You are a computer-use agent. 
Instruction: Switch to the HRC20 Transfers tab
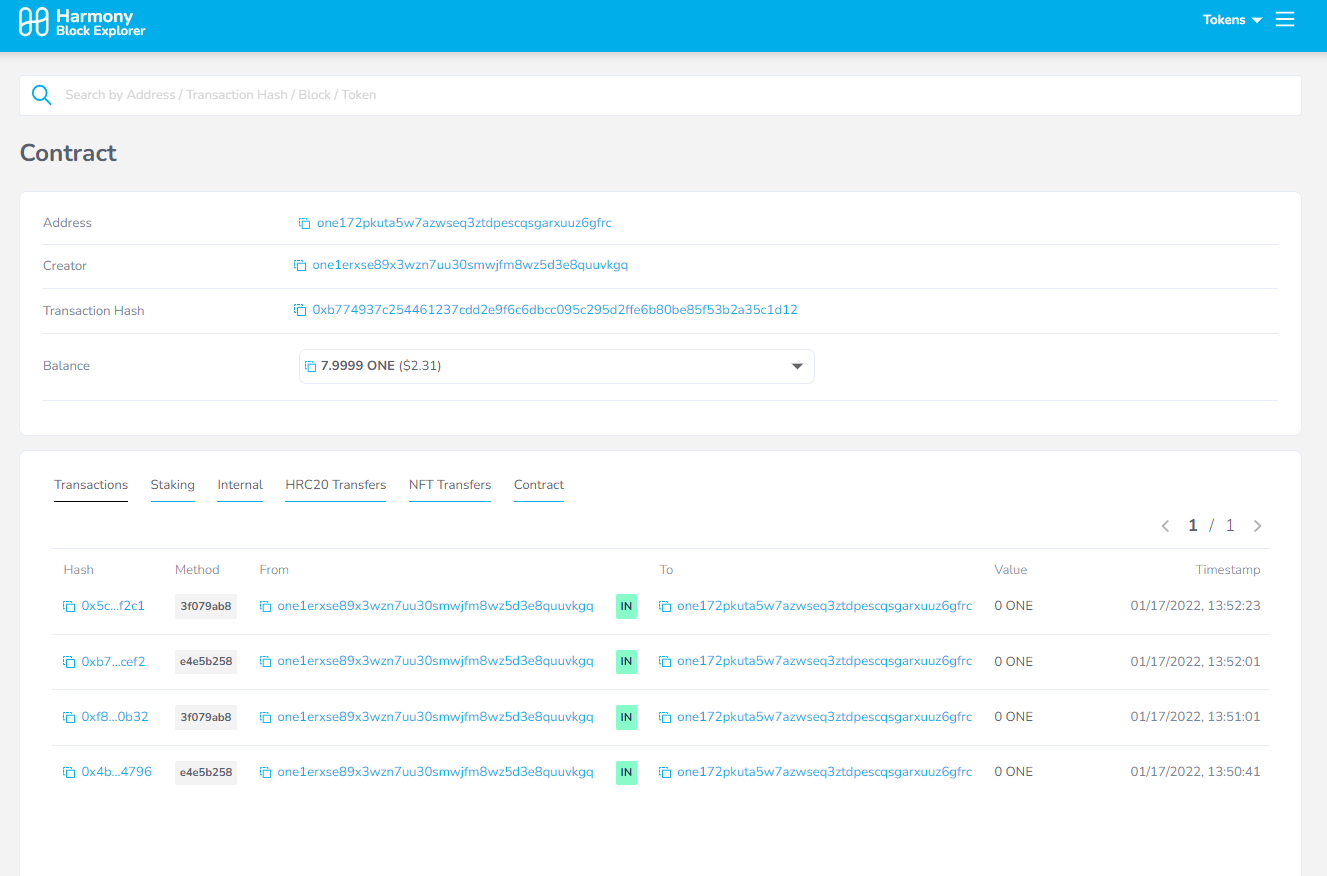click(335, 485)
